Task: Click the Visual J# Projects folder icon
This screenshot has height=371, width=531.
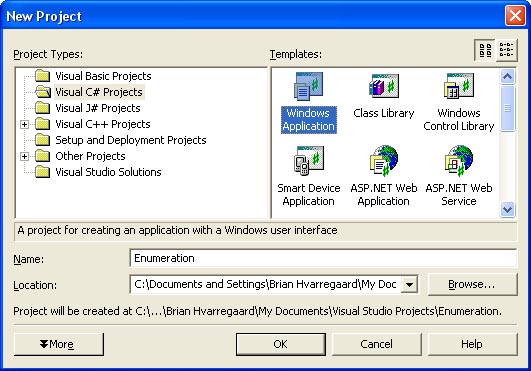Action: coord(43,108)
